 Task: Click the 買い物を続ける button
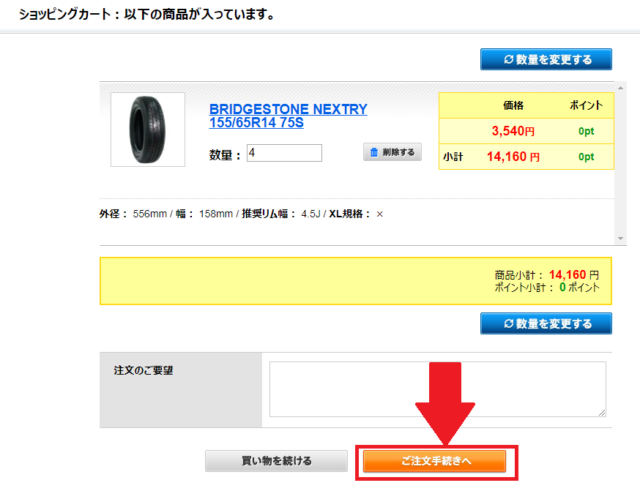276,461
